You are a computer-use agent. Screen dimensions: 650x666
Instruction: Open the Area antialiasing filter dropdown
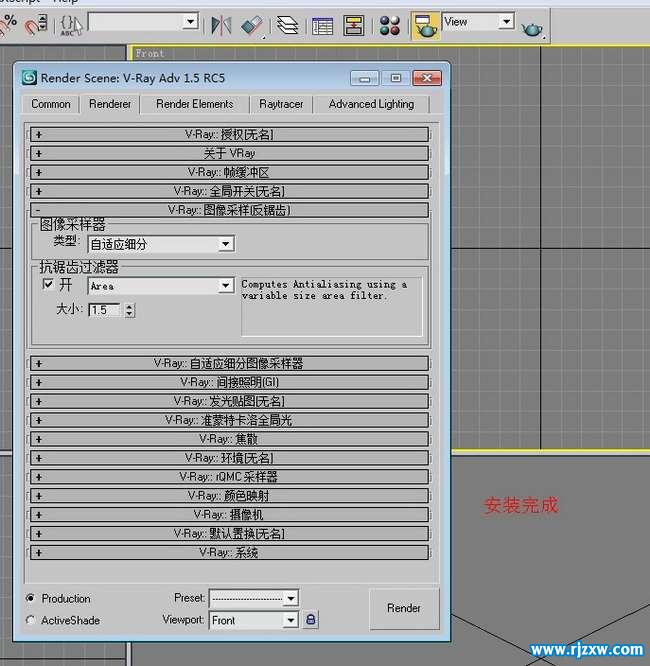[161, 286]
